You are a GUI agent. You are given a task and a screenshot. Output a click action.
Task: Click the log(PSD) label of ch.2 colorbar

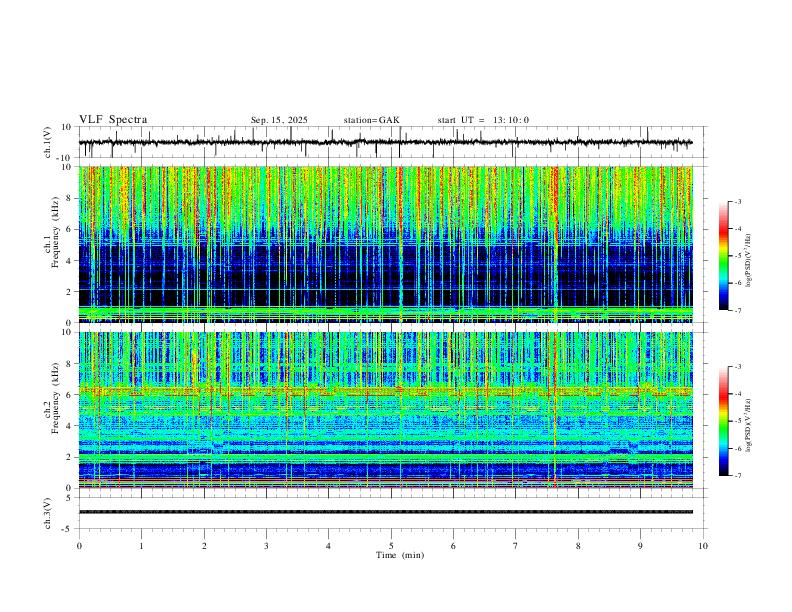tap(748, 425)
